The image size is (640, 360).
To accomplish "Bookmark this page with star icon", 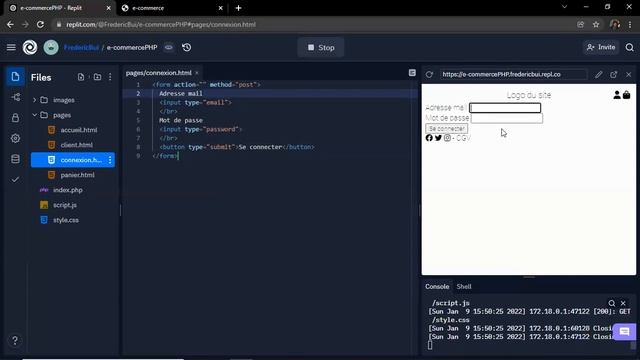I will tap(596, 24).
